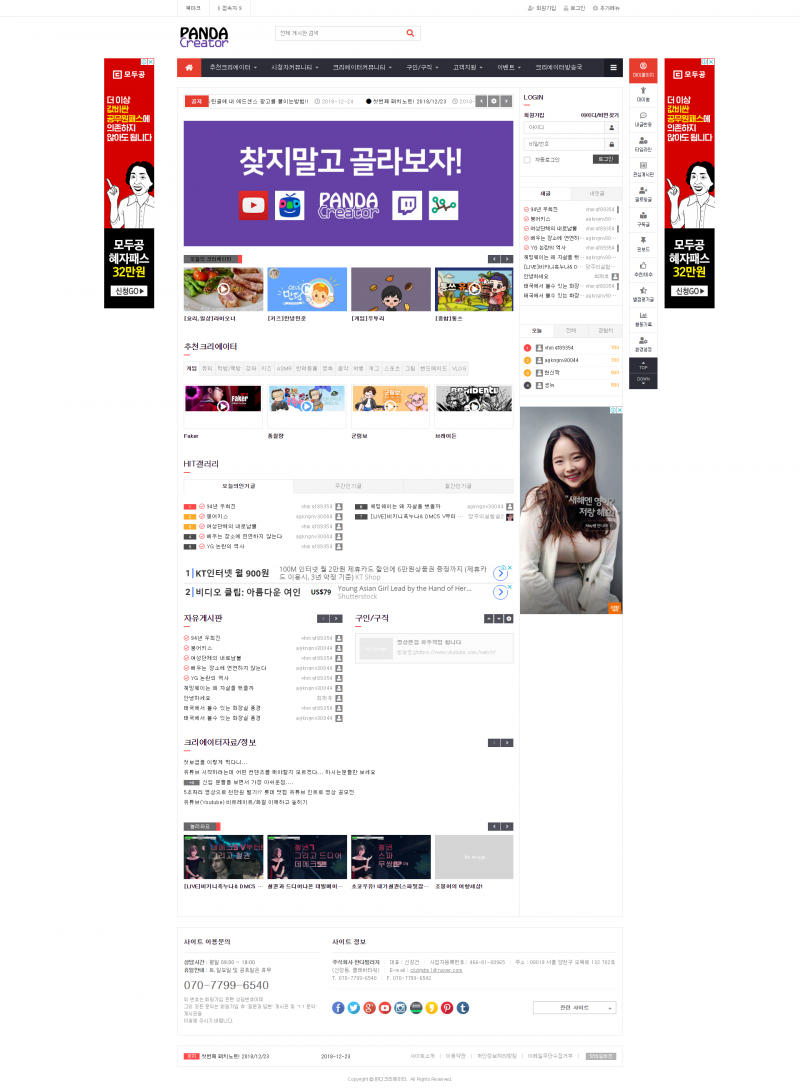Switch to 월간인기글 tab in HIT gallery

458,485
